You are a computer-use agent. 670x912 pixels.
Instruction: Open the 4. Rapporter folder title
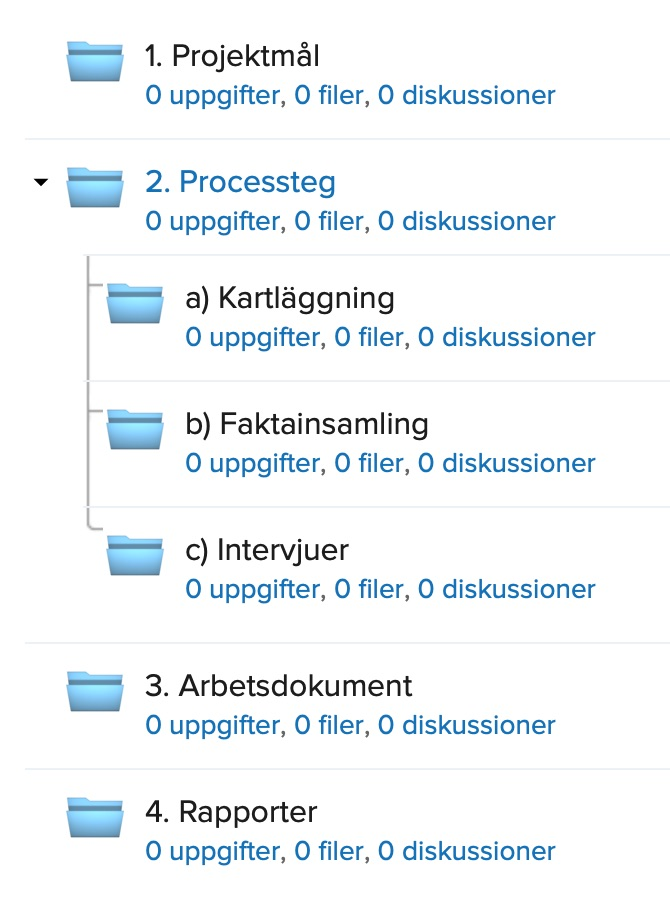[x=245, y=812]
